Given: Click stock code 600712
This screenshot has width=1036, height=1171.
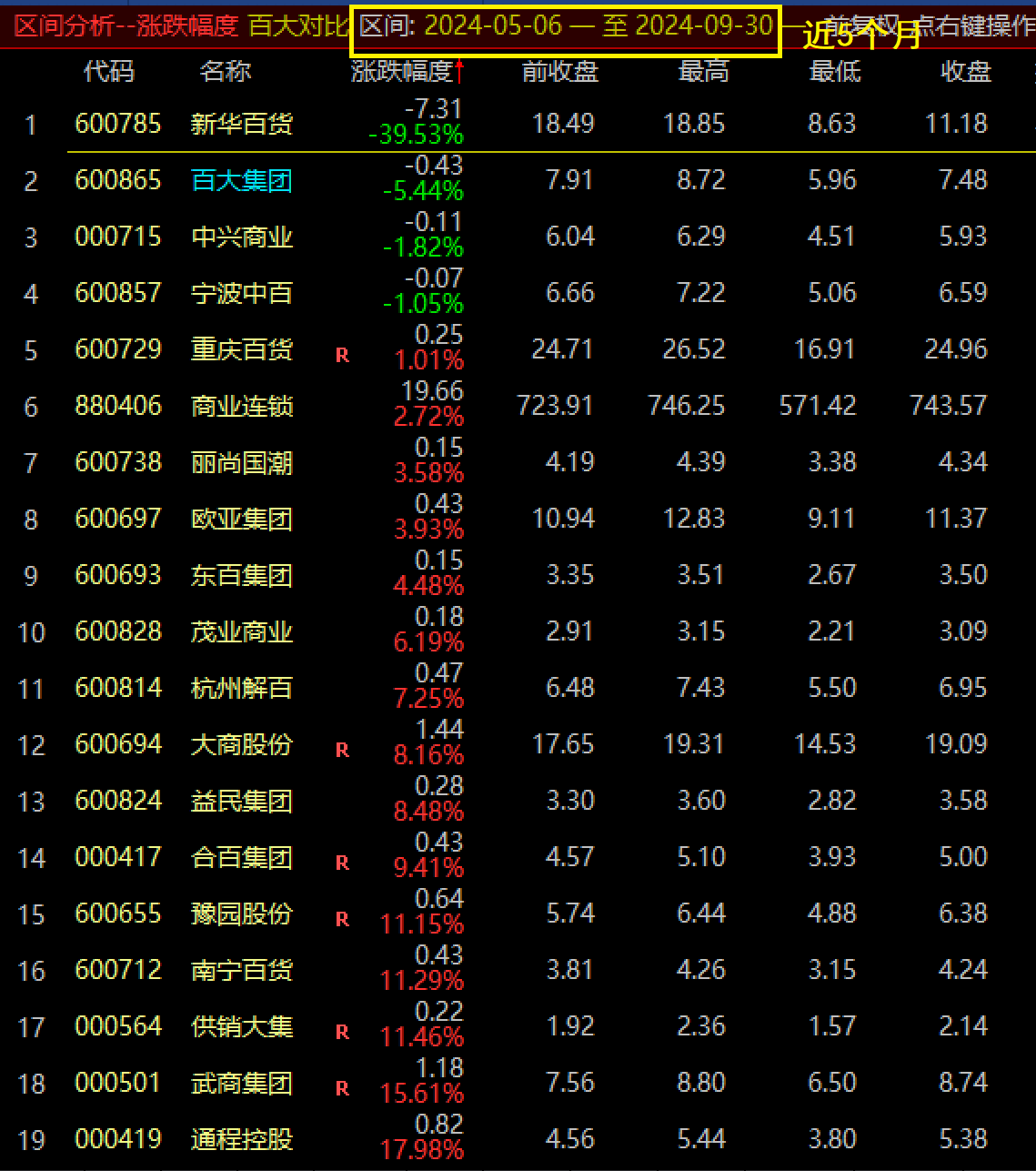Looking at the screenshot, I should tap(118, 970).
